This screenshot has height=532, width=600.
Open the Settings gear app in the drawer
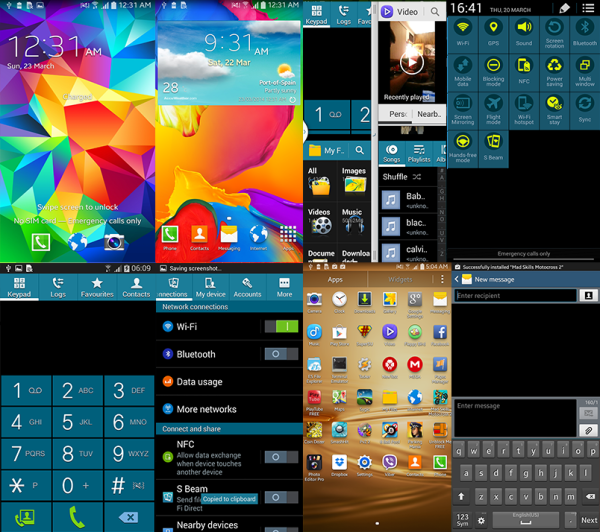coord(364,462)
